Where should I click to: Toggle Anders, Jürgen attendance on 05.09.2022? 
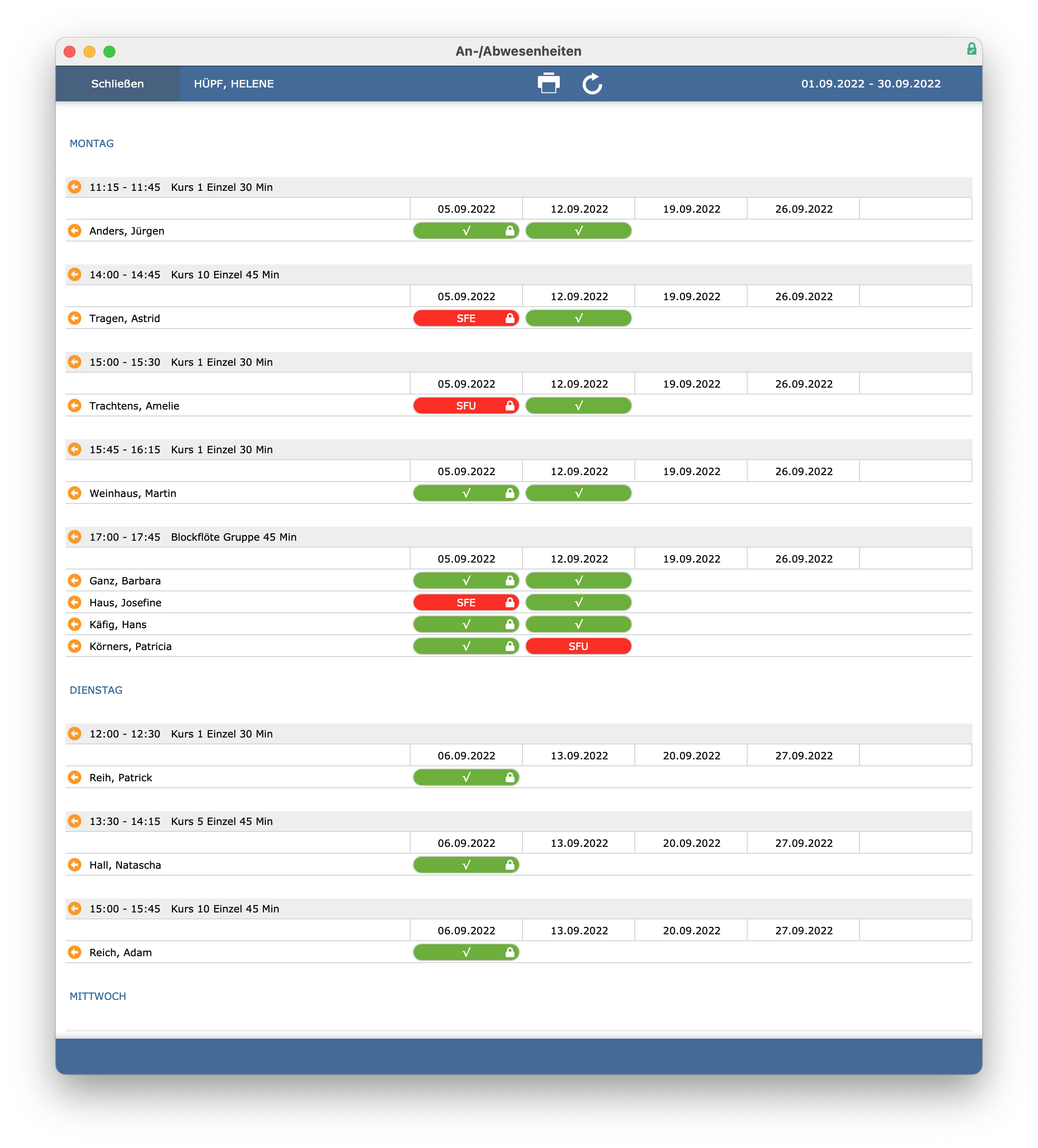click(x=466, y=231)
